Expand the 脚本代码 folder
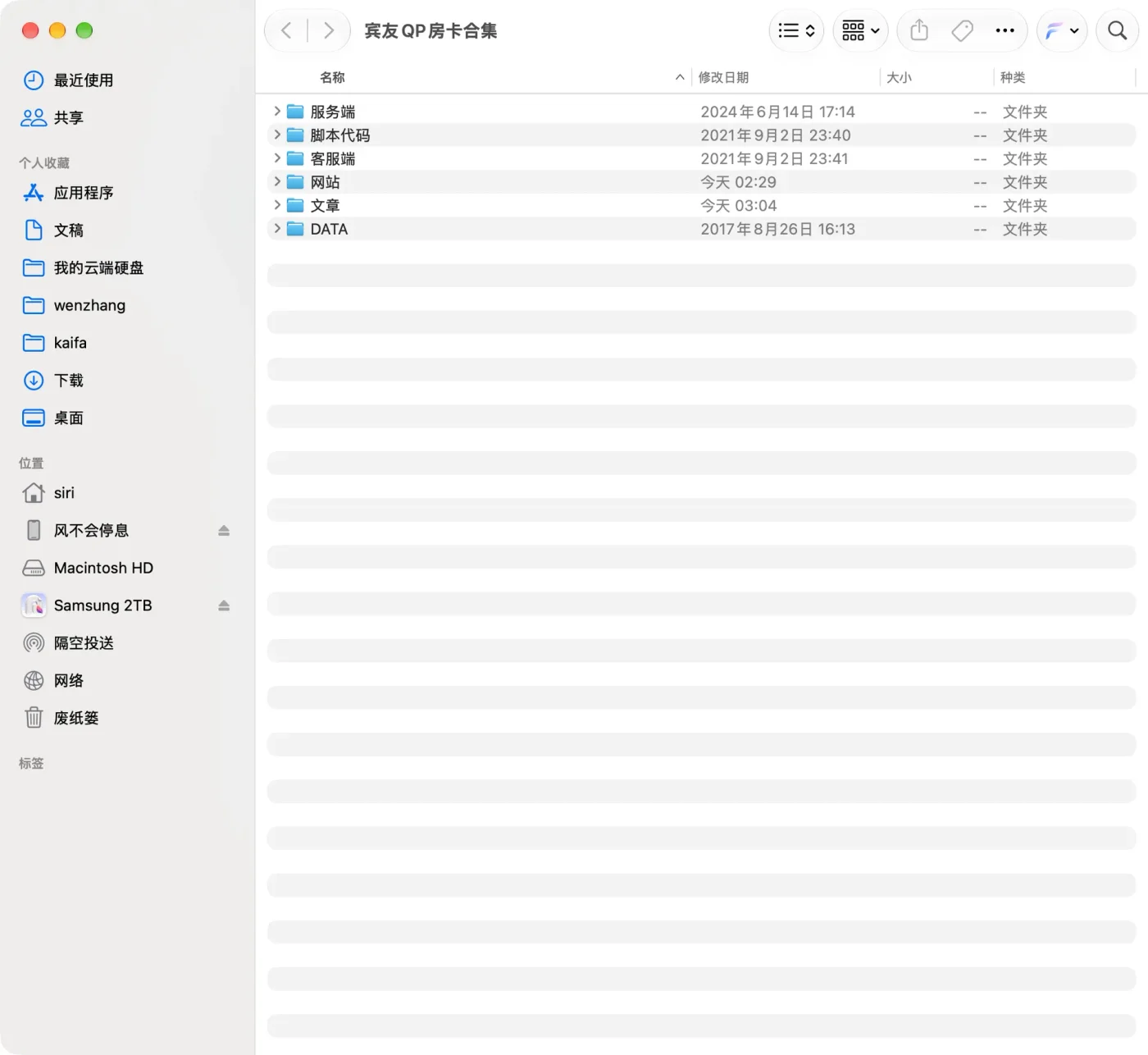 (277, 135)
